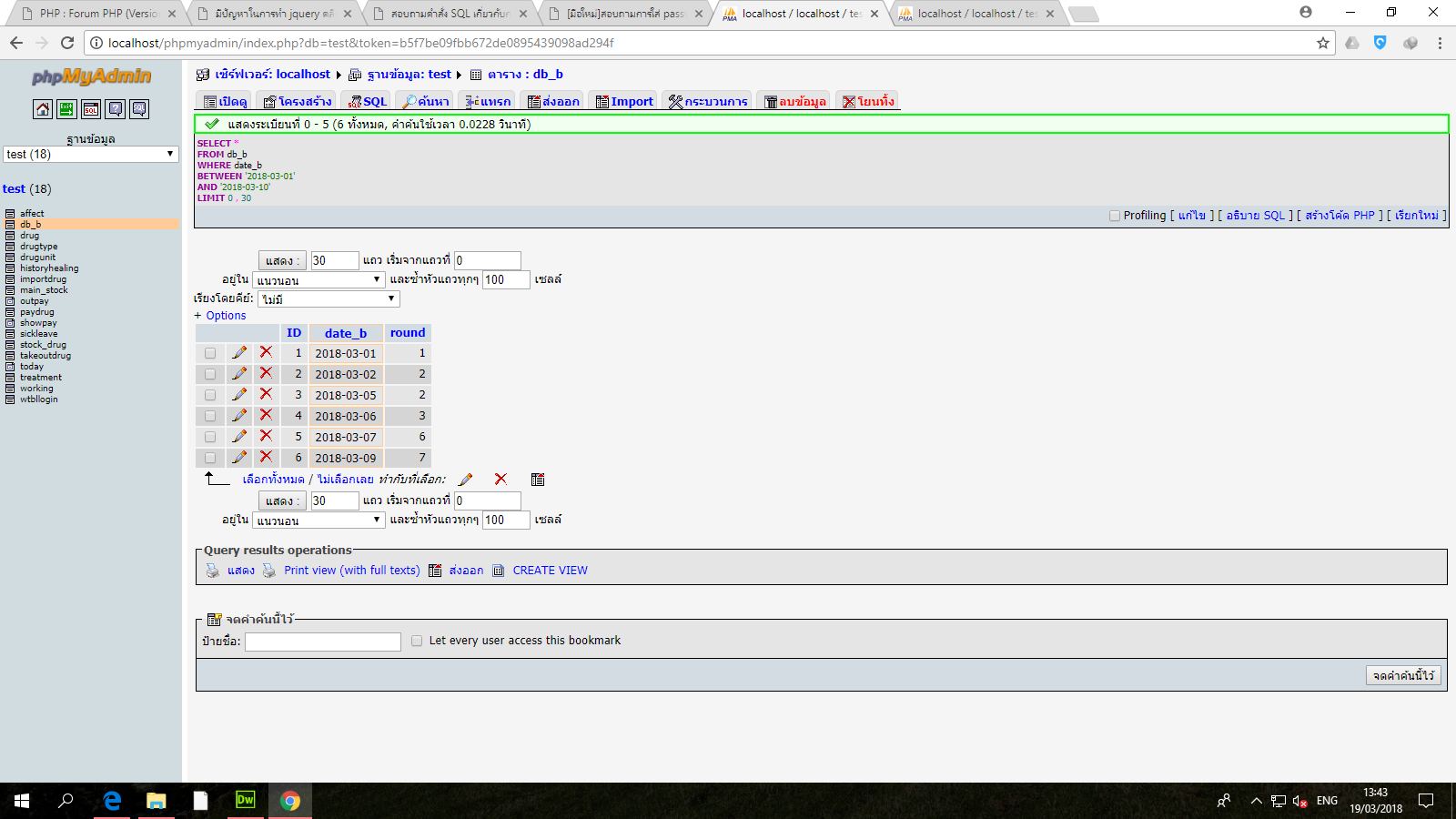Click the Create PHP Code link
Viewport: 1456px width, 819px height.
point(1340,216)
